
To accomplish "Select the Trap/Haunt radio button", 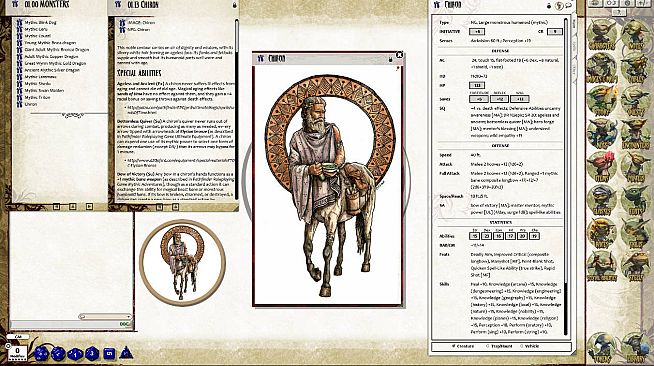I will point(488,346).
